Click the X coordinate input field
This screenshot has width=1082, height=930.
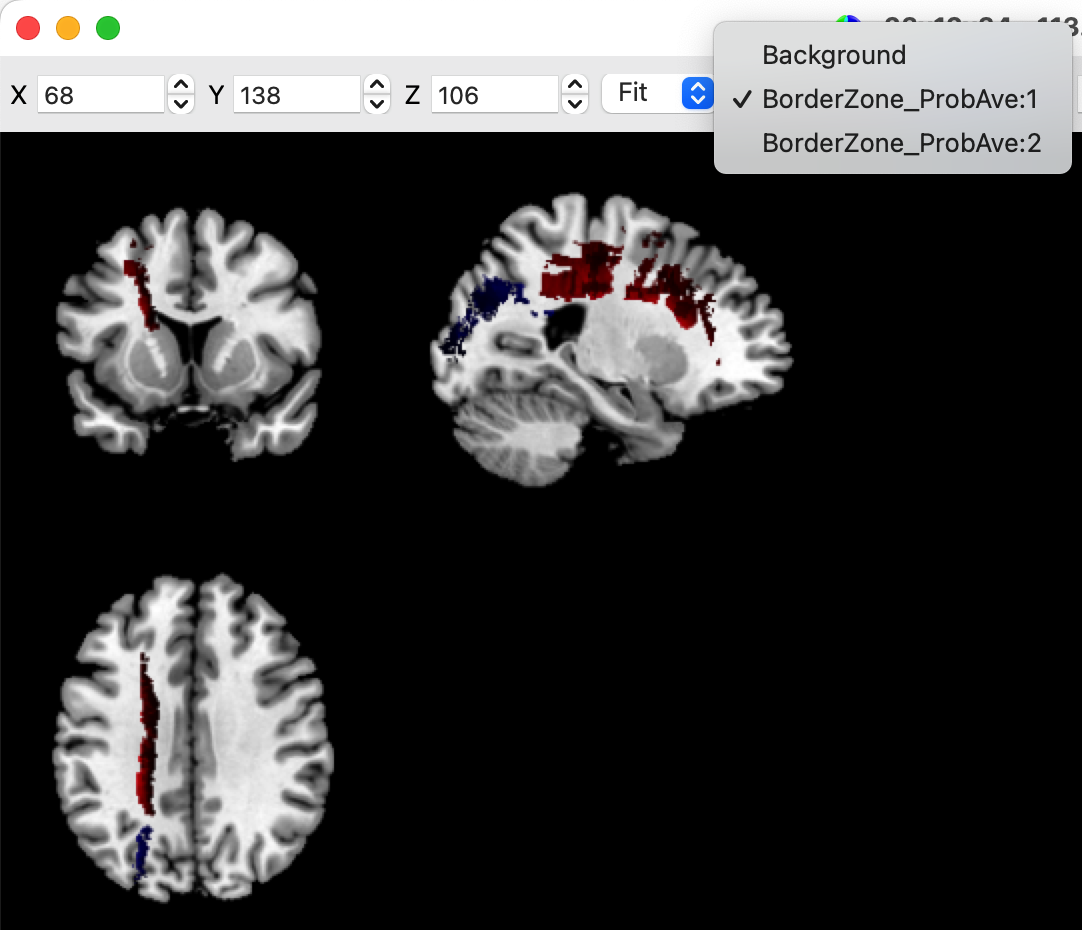(100, 95)
